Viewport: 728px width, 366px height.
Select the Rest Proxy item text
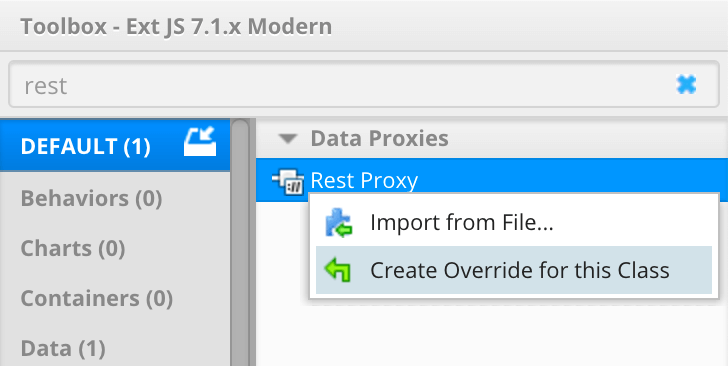click(364, 180)
